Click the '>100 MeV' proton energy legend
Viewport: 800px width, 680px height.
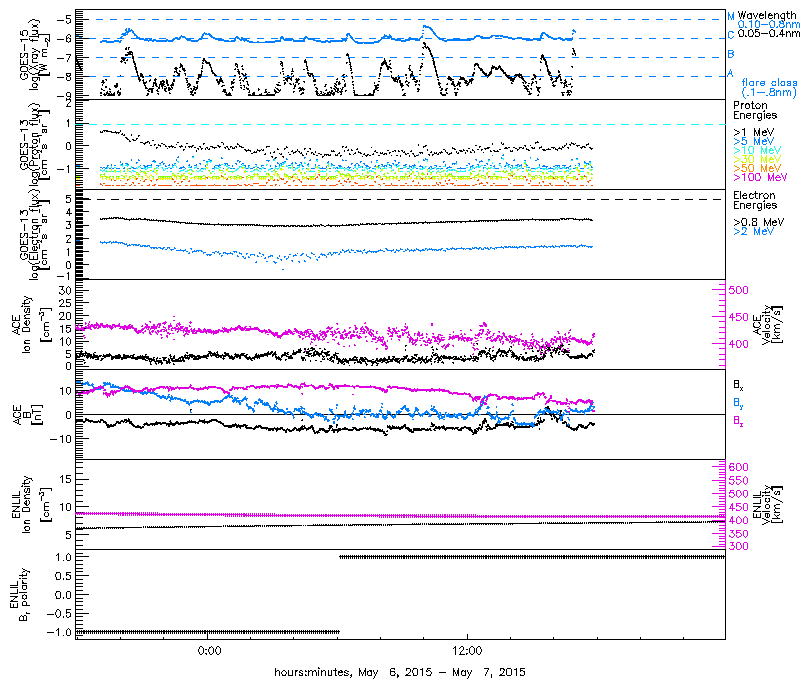coord(760,177)
